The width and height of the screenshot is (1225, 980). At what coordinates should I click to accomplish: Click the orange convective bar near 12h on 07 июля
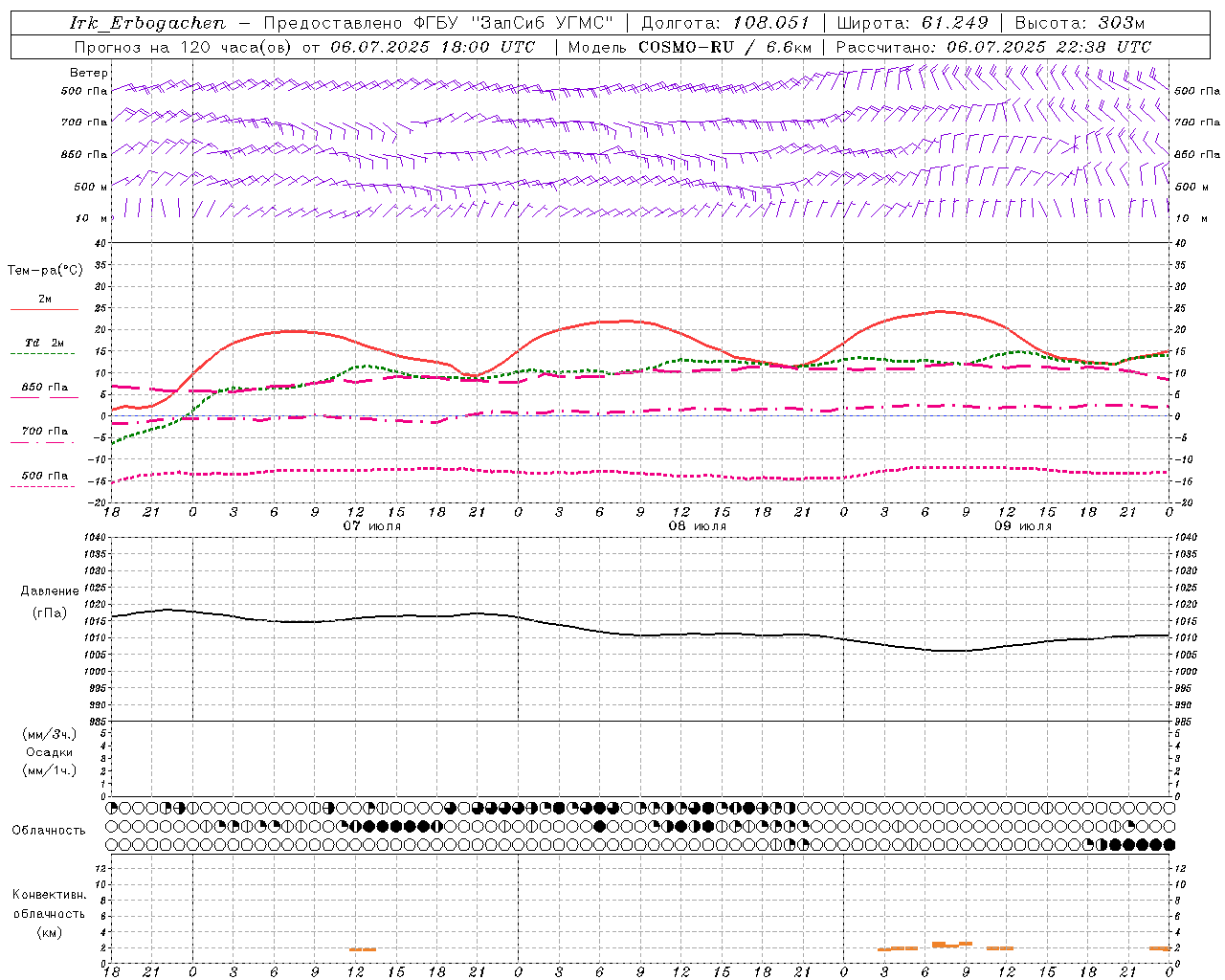click(x=363, y=949)
